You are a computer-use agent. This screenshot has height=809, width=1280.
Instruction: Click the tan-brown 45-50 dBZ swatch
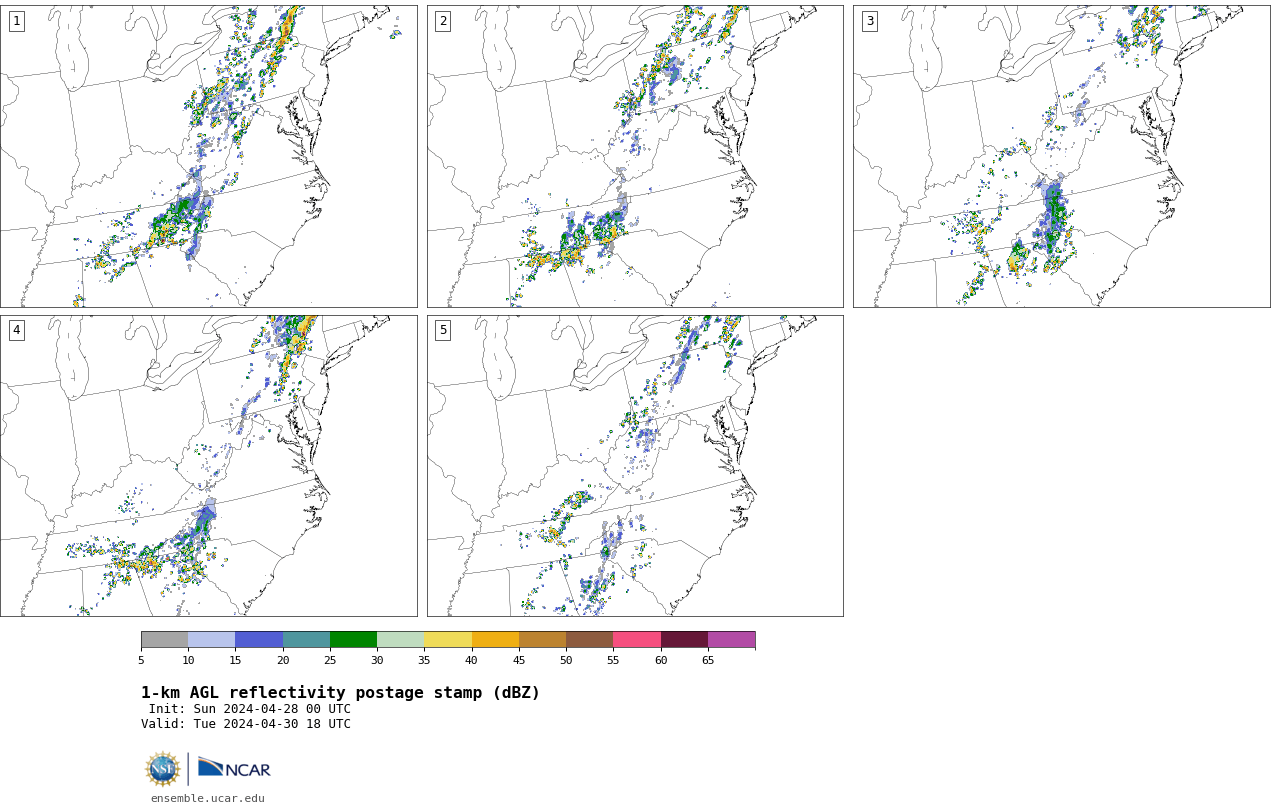[x=542, y=640]
